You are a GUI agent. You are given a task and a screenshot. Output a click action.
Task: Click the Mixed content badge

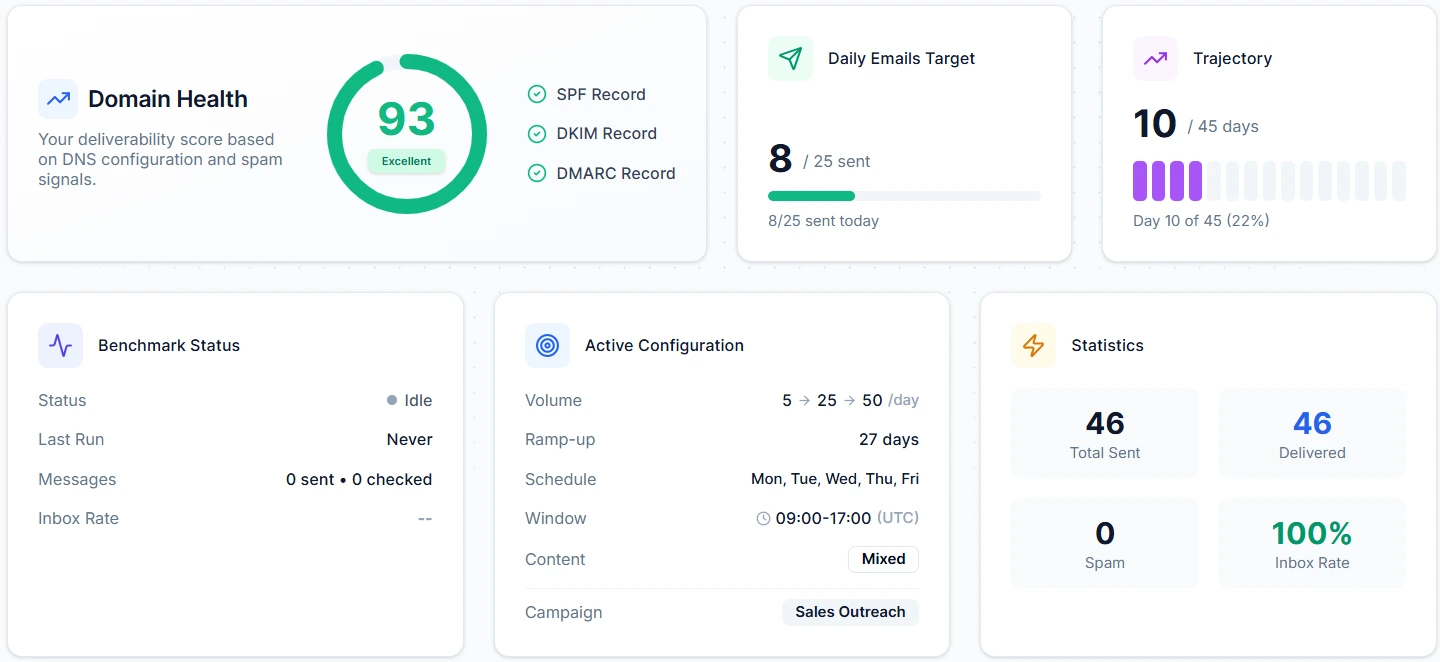tap(883, 559)
